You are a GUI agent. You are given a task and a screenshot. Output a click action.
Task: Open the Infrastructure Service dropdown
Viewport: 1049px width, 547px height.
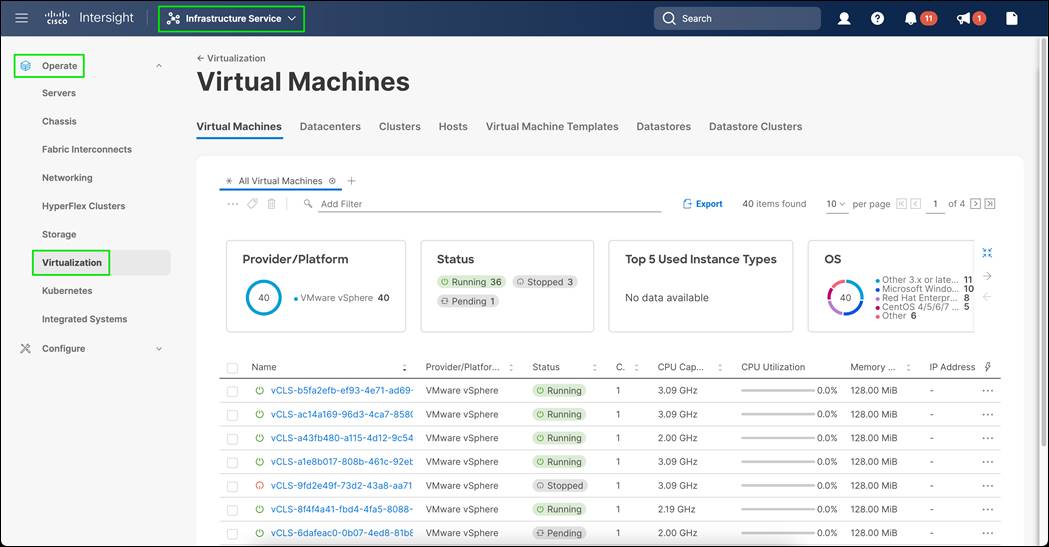[231, 19]
